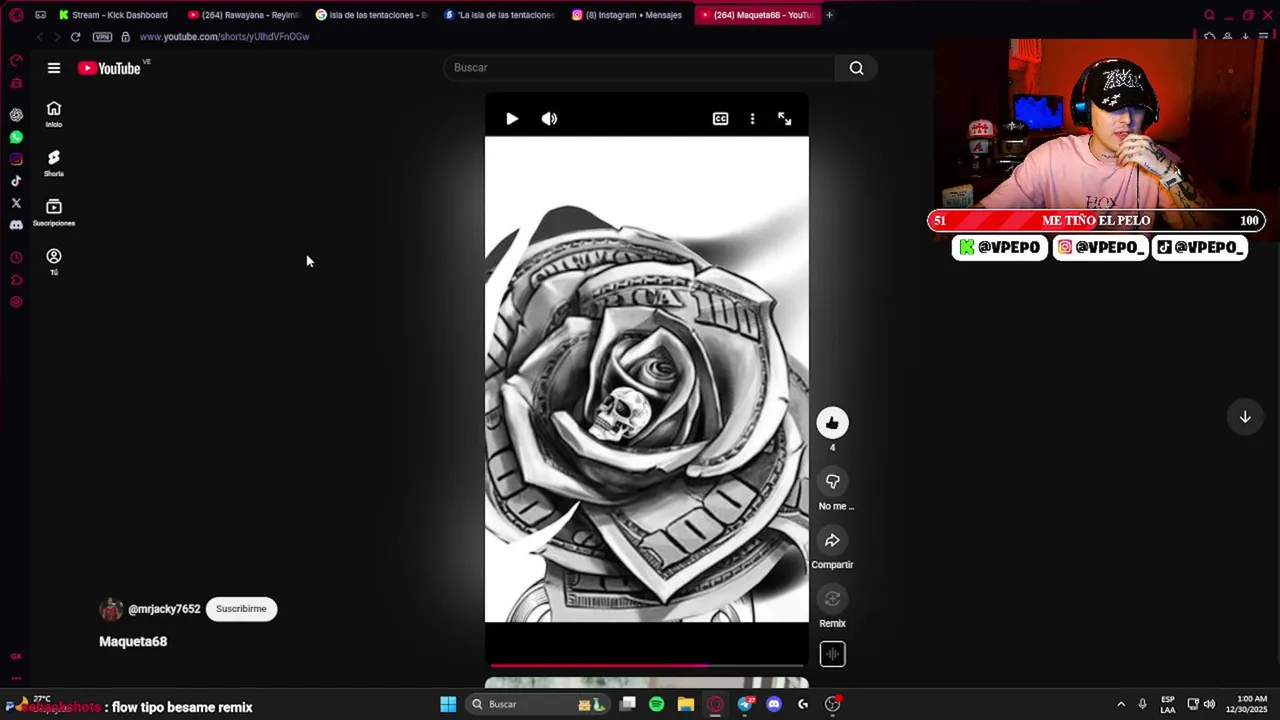Switch to Isla de las tentaciones Google tab
Image resolution: width=1280 pixels, height=720 pixels.
[x=372, y=15]
